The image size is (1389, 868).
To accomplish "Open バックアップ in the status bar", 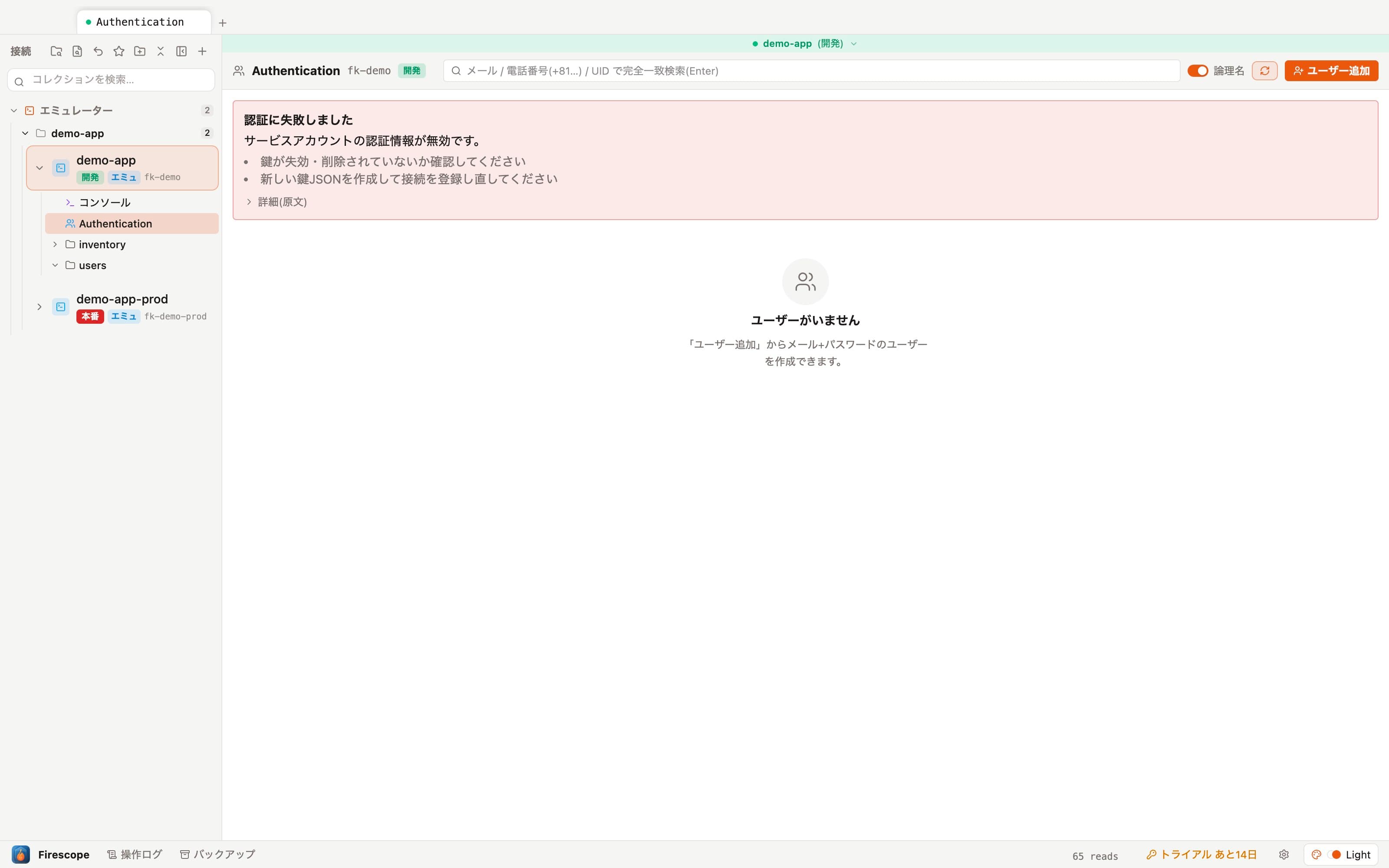I will [217, 854].
